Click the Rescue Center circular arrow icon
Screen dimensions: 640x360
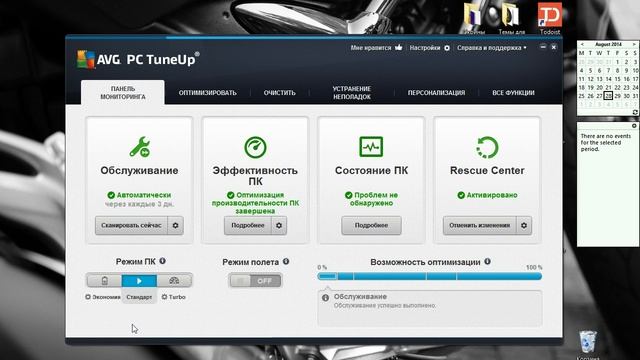coord(487,147)
